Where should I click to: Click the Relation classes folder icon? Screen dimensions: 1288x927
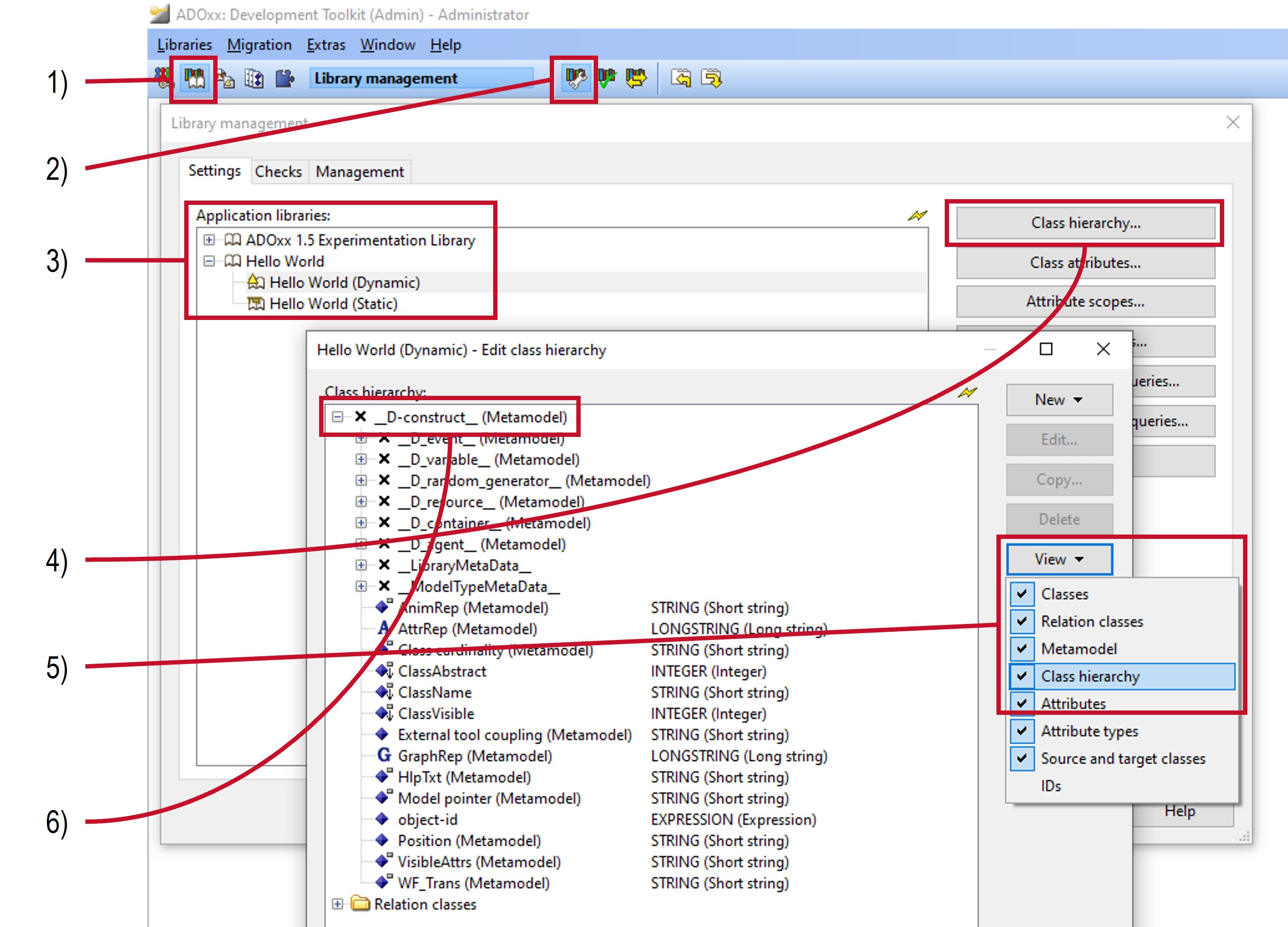tap(361, 903)
